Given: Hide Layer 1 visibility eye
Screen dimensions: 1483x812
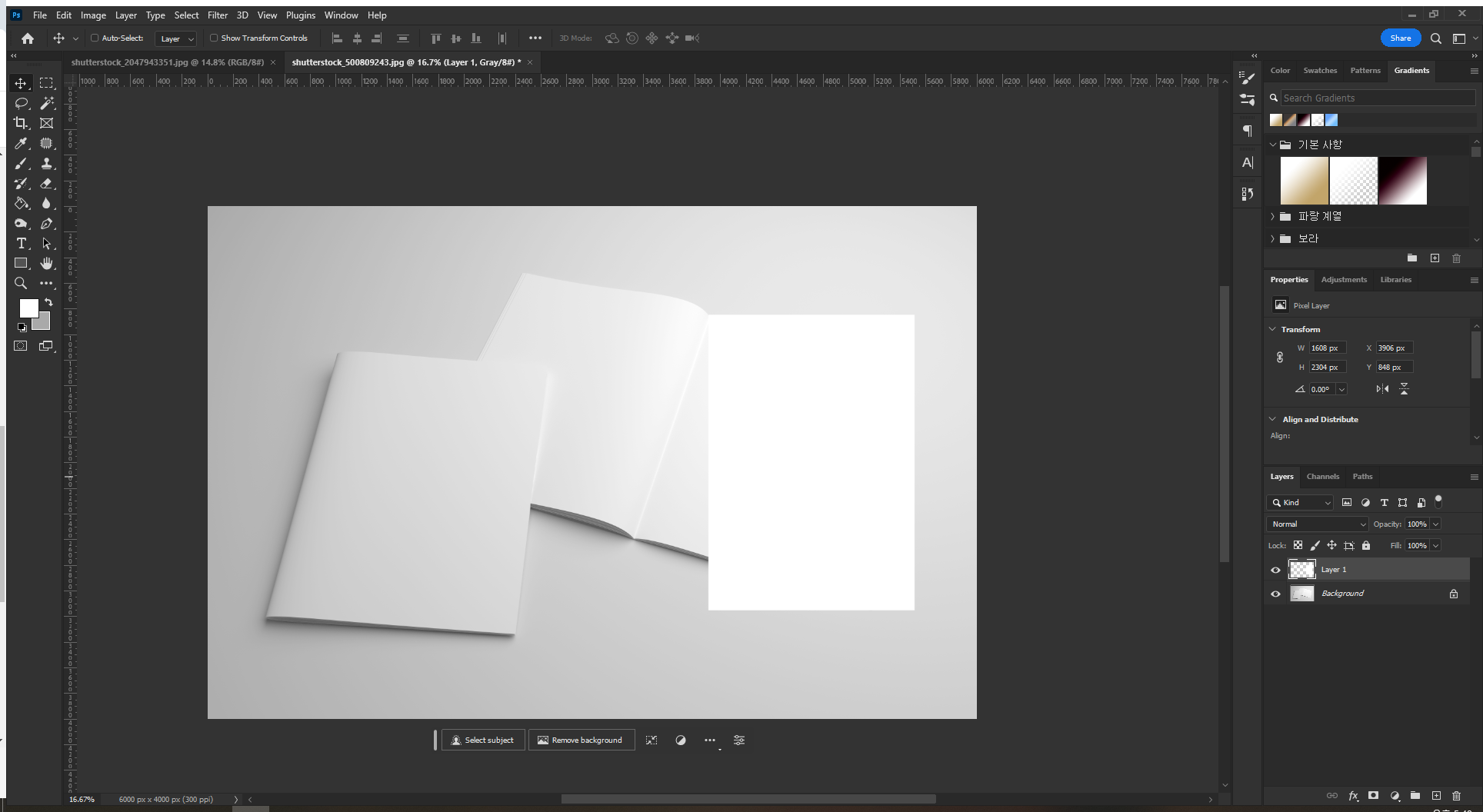Looking at the screenshot, I should (x=1275, y=570).
